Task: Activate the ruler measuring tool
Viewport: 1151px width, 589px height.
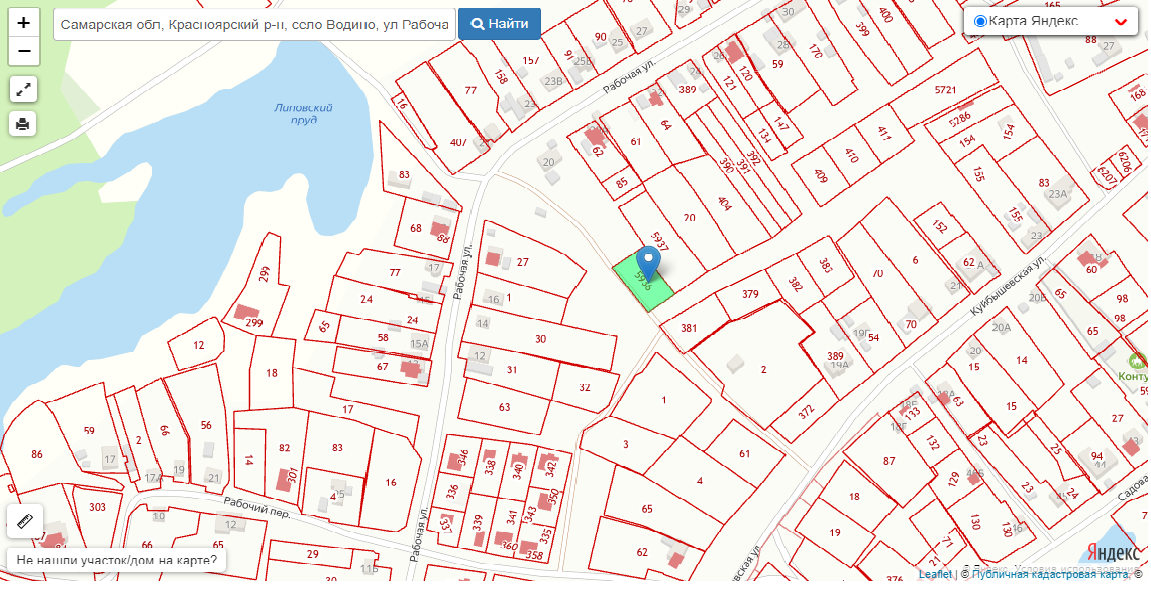Action: 24,521
